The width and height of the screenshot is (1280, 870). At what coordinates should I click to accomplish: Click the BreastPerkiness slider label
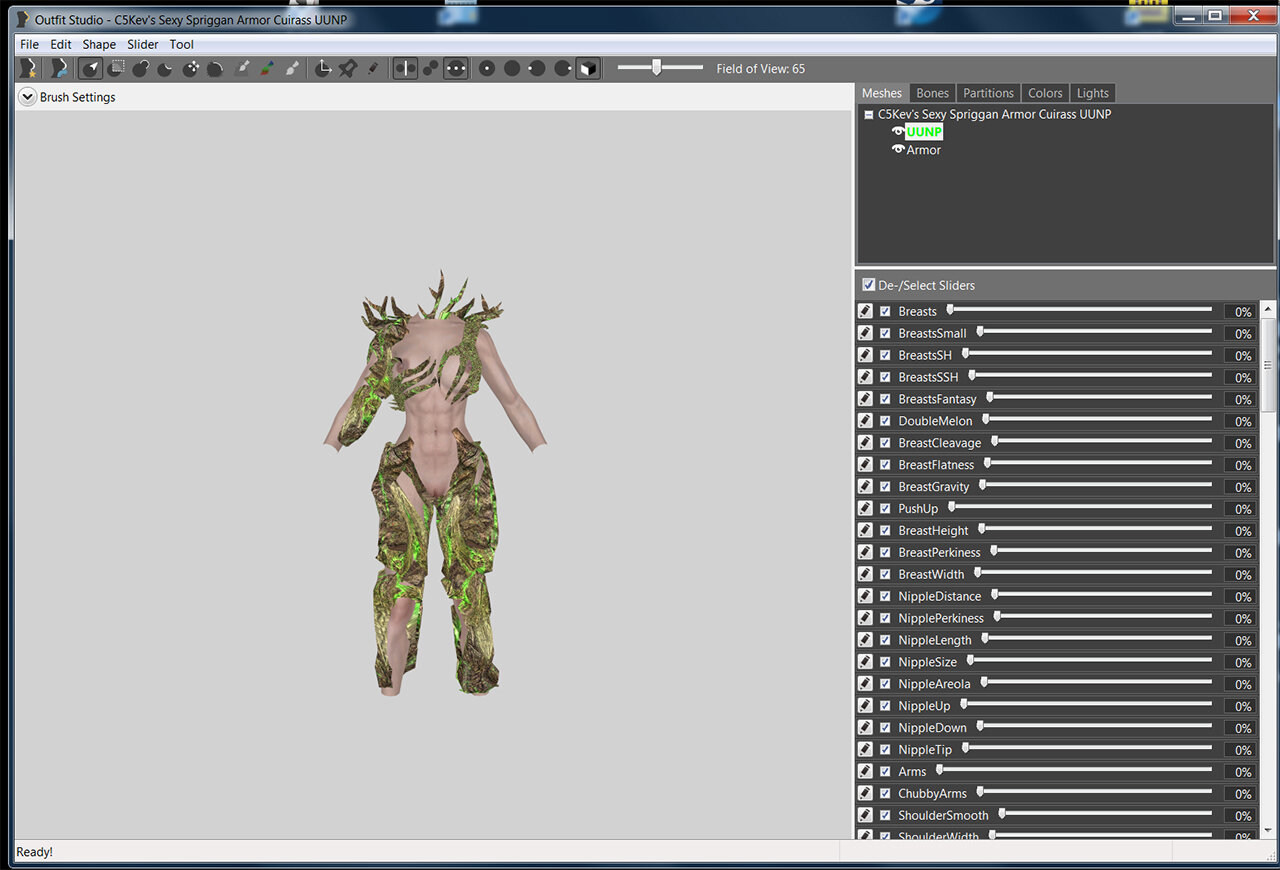tap(939, 552)
